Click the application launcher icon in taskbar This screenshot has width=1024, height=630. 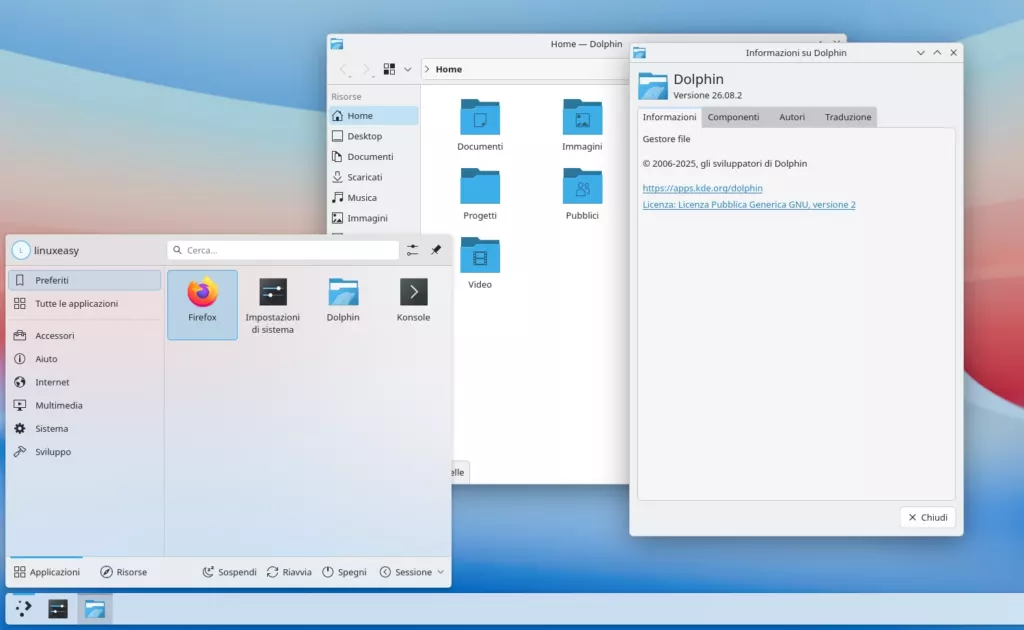(24, 608)
